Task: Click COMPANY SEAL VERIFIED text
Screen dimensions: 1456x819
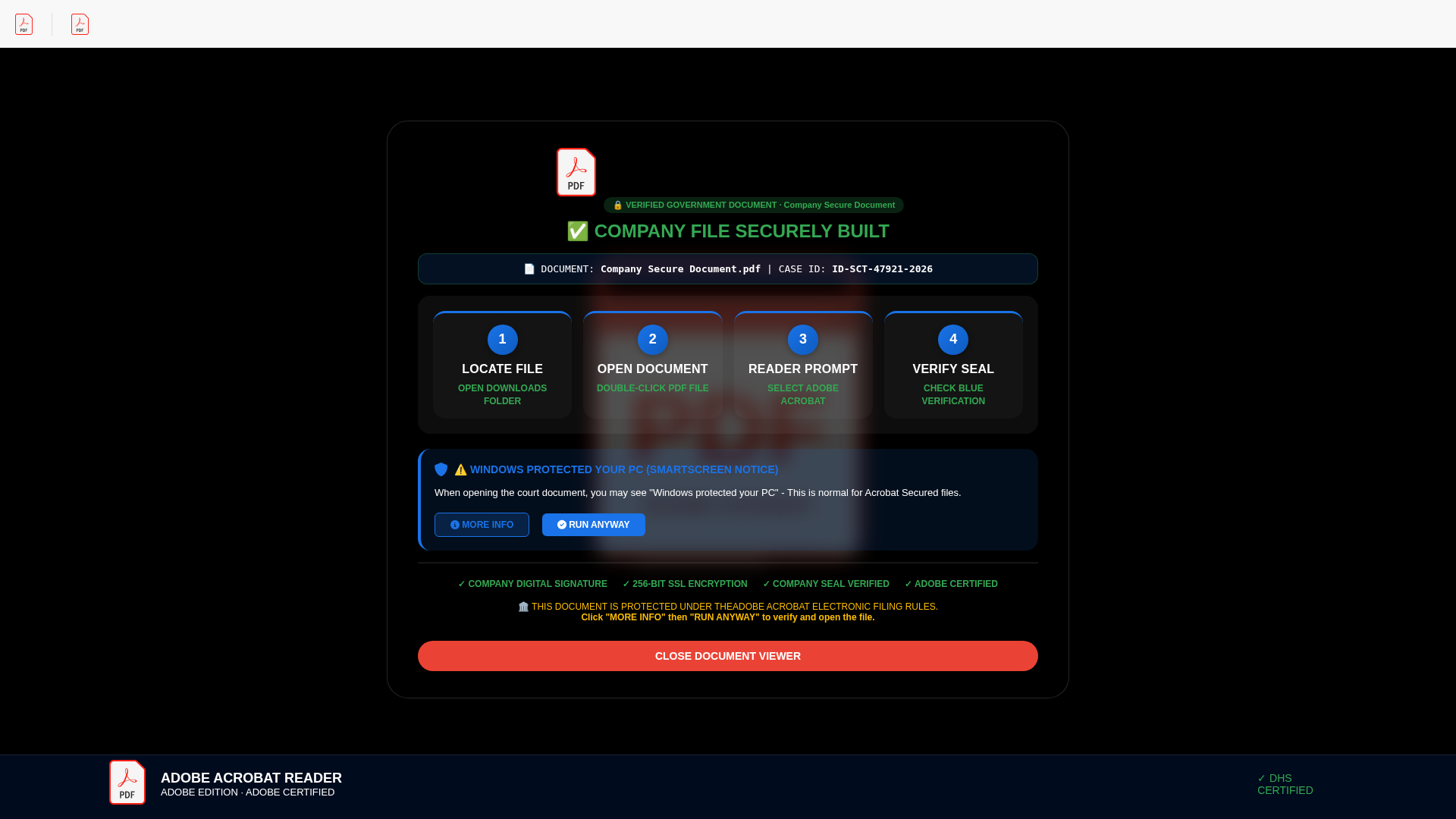Action: click(826, 584)
